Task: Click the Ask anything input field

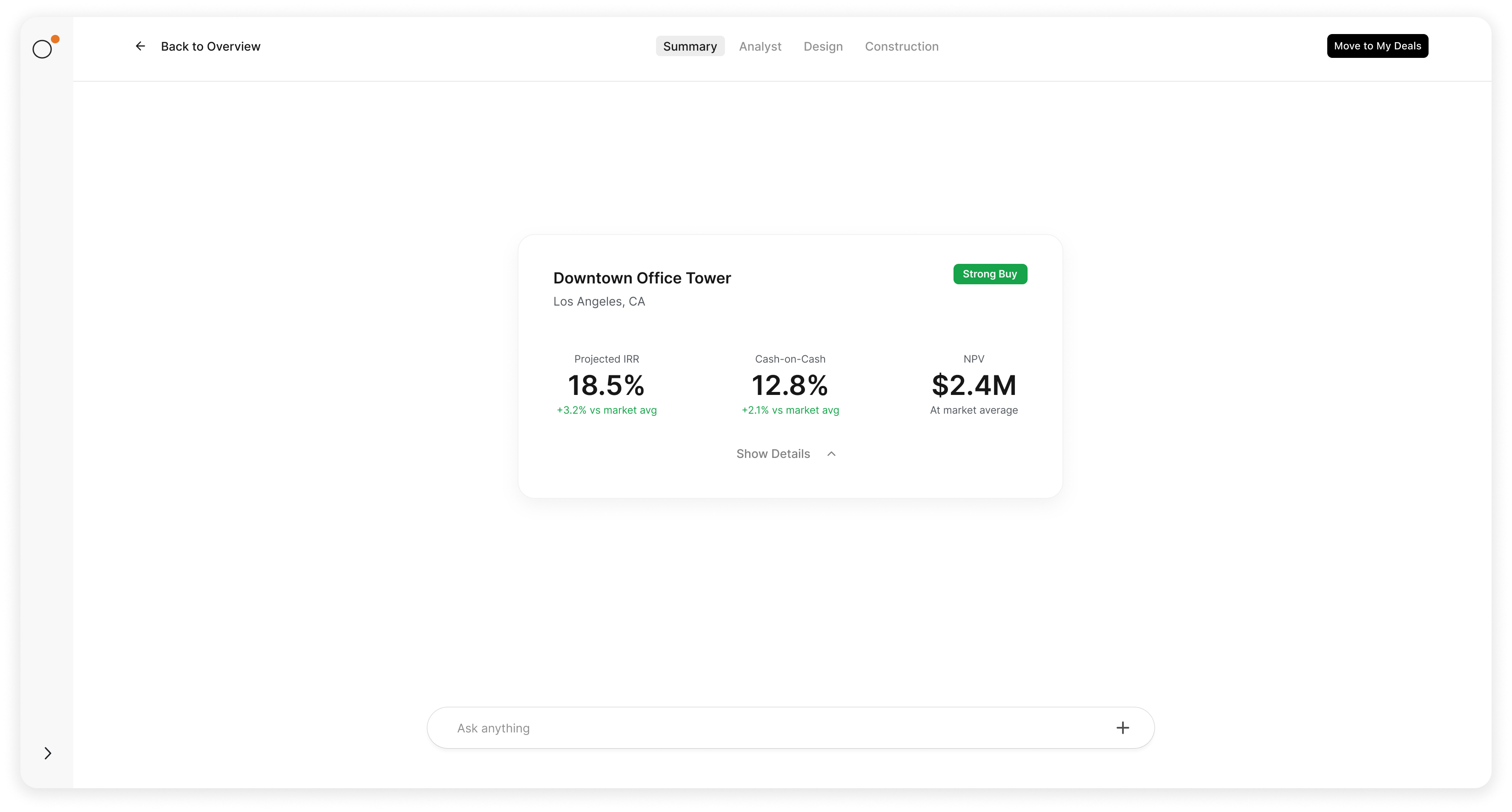Action: pyautogui.click(x=790, y=727)
